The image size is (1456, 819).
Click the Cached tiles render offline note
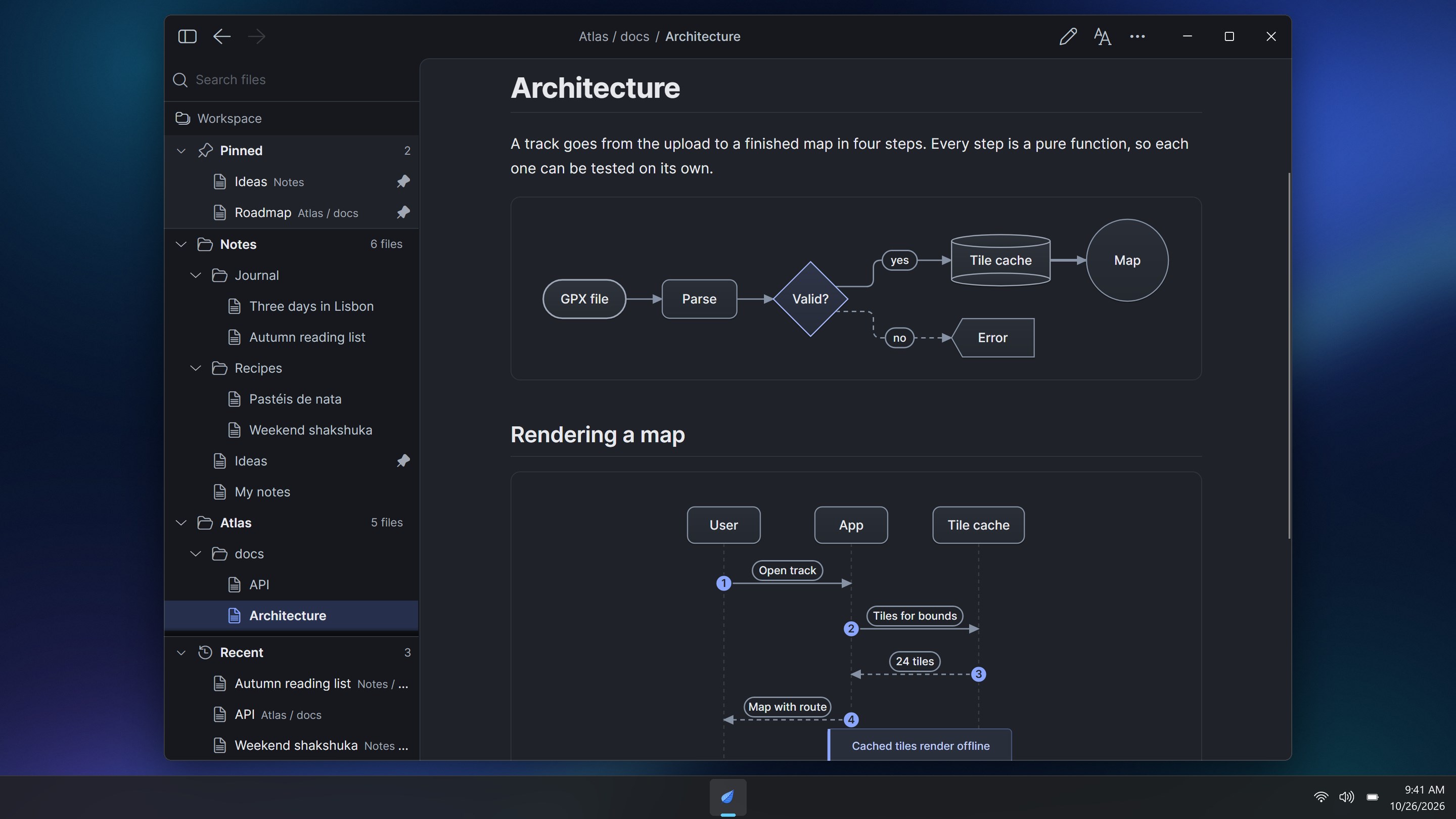click(920, 745)
